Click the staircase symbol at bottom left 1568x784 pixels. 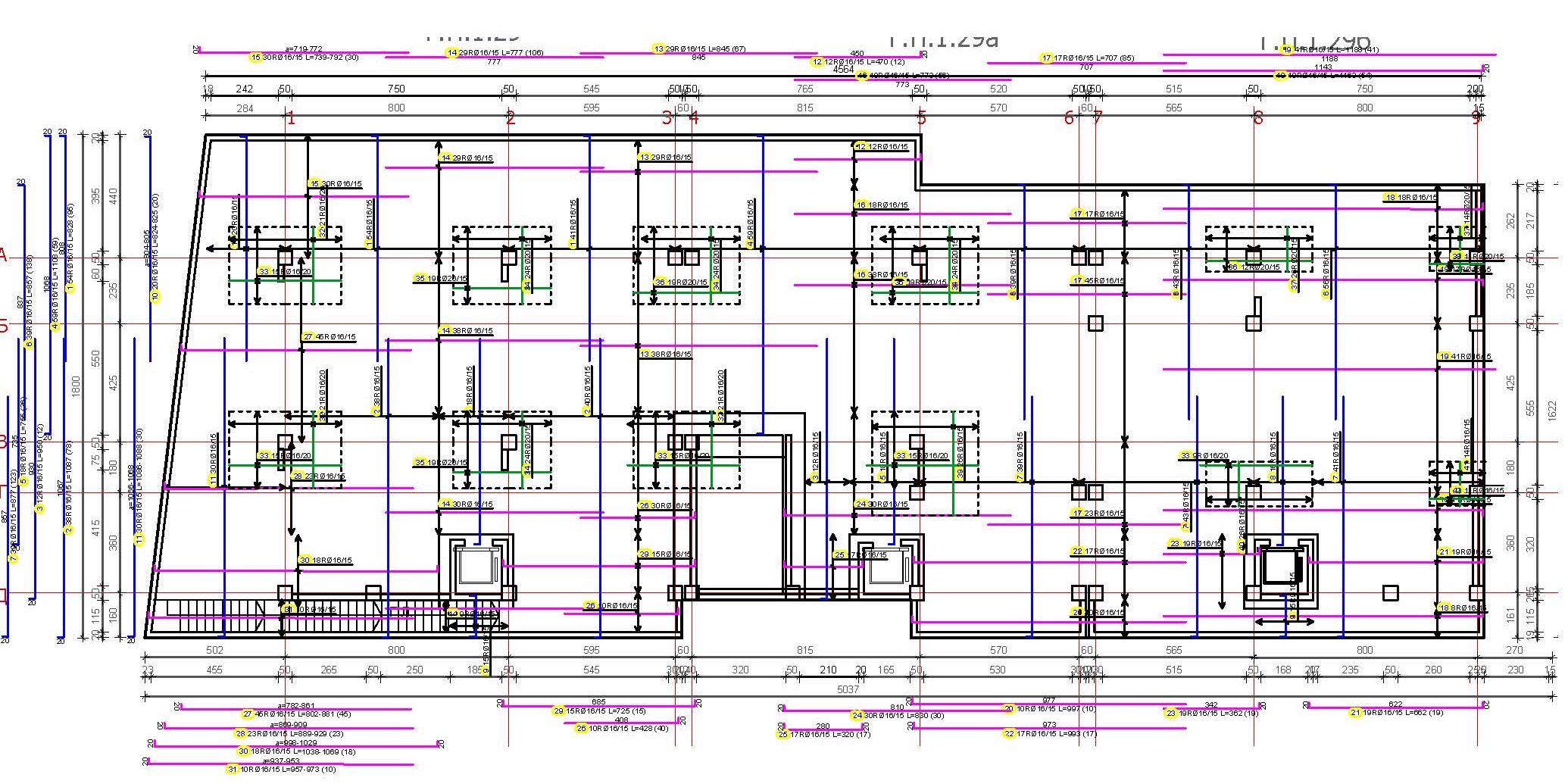(212, 608)
